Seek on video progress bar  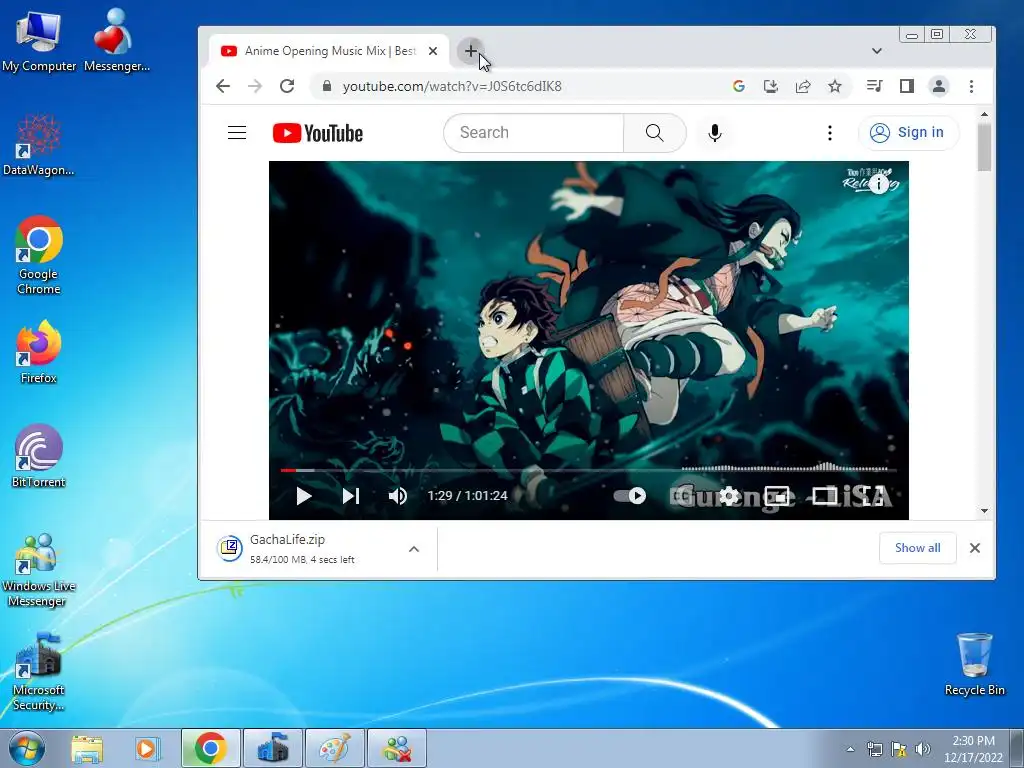pyautogui.click(x=588, y=470)
